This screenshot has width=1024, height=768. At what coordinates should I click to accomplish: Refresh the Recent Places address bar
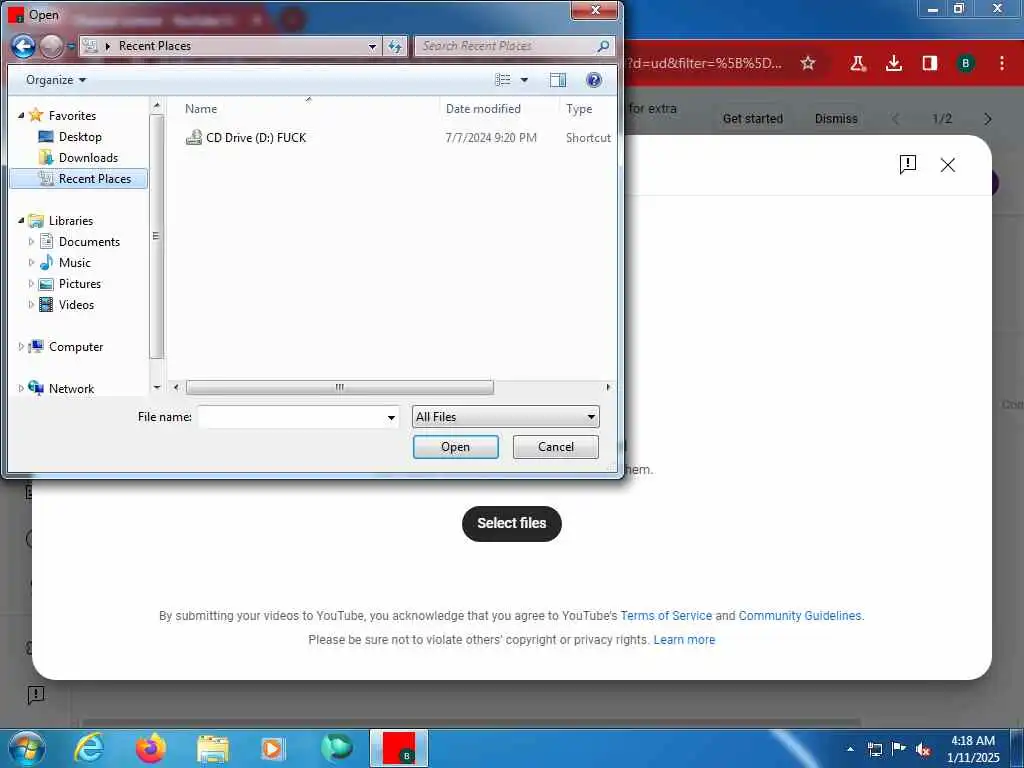click(x=394, y=46)
